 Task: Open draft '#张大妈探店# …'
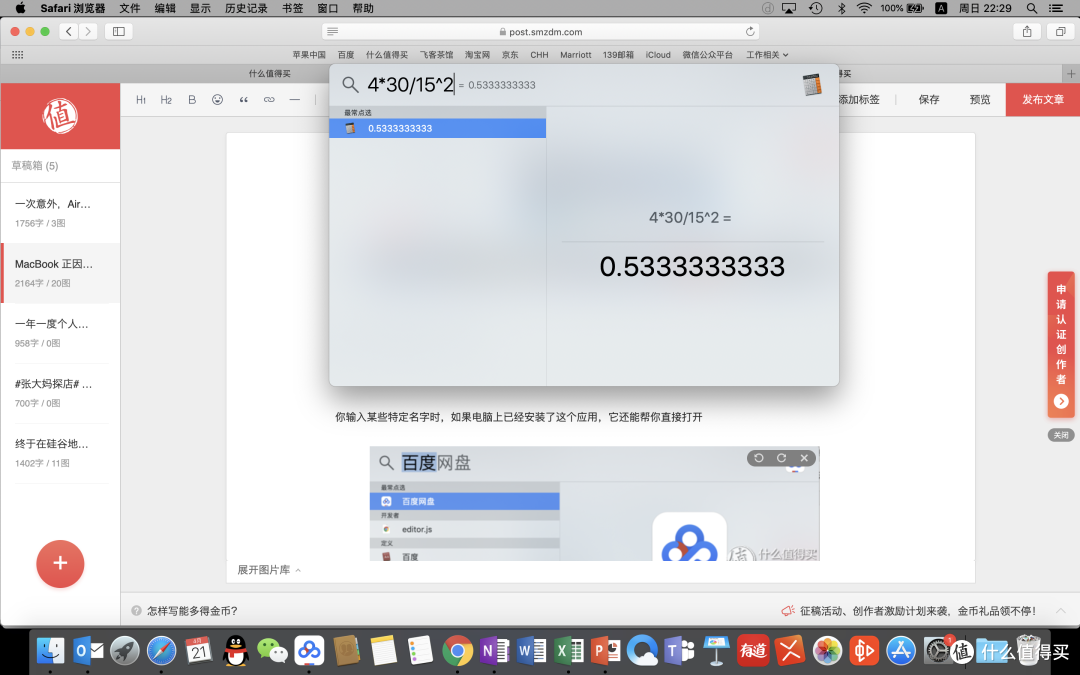coord(60,393)
